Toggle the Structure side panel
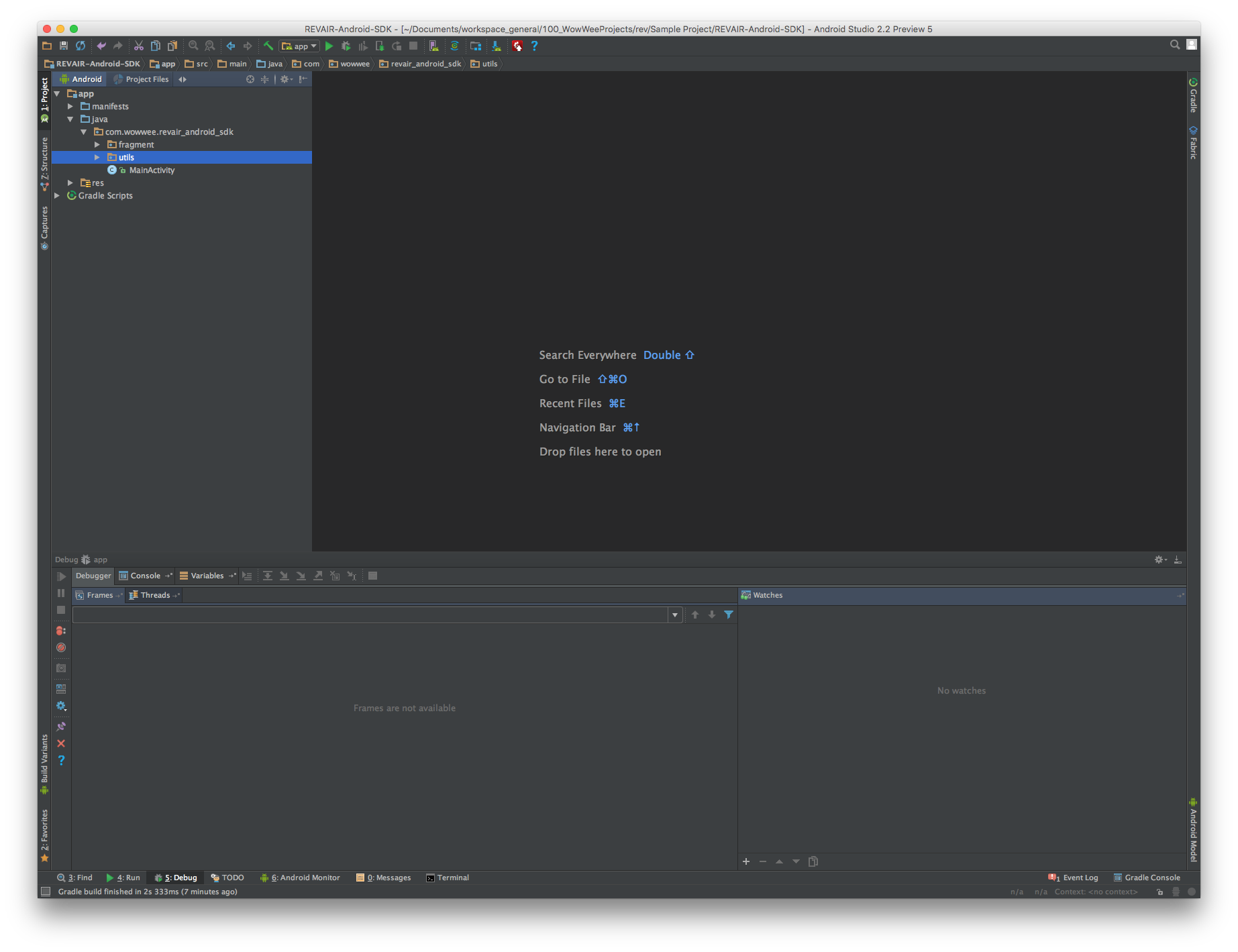Viewport: 1238px width, 952px height. click(44, 164)
